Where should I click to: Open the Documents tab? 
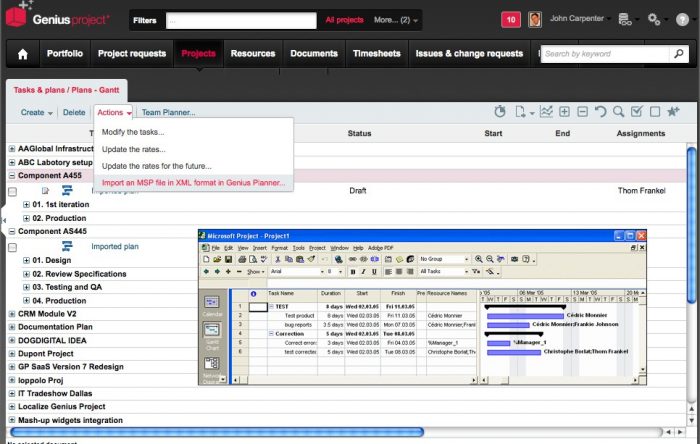click(x=314, y=54)
